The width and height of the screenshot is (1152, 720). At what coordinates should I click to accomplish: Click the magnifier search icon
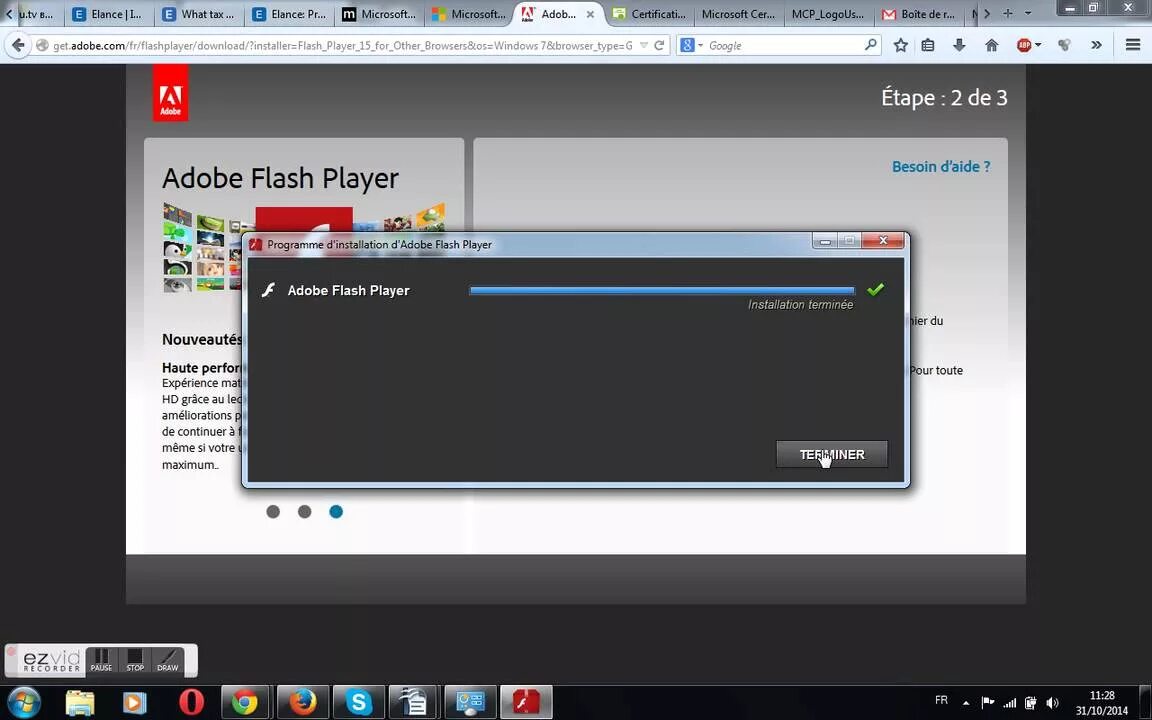871,45
